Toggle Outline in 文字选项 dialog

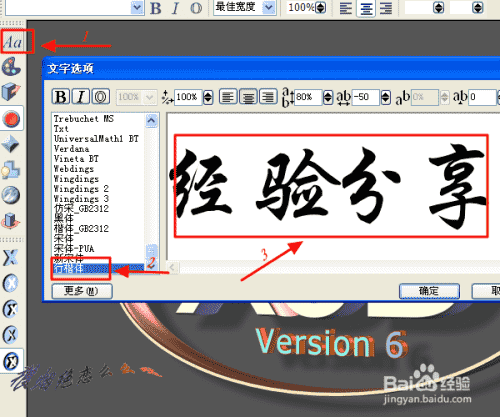coord(101,97)
